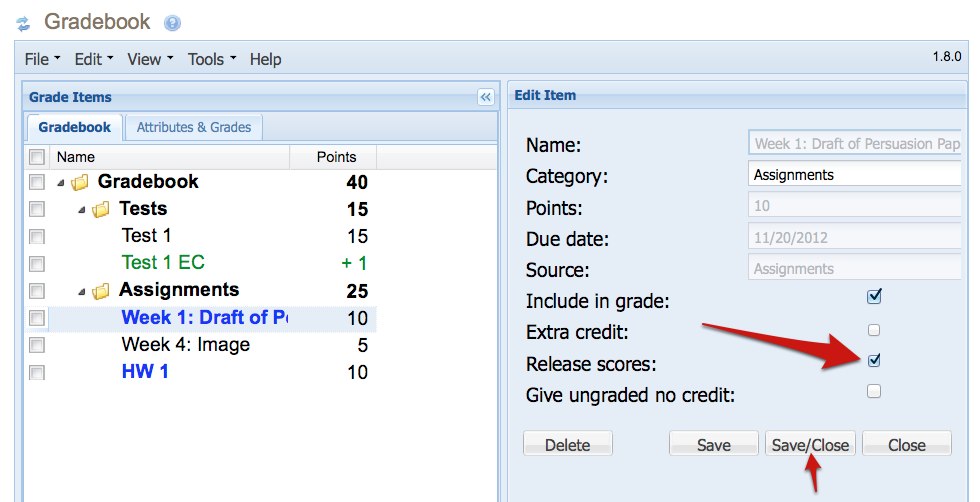The height and width of the screenshot is (502, 980).
Task: Click the Name input field
Action: [854, 143]
